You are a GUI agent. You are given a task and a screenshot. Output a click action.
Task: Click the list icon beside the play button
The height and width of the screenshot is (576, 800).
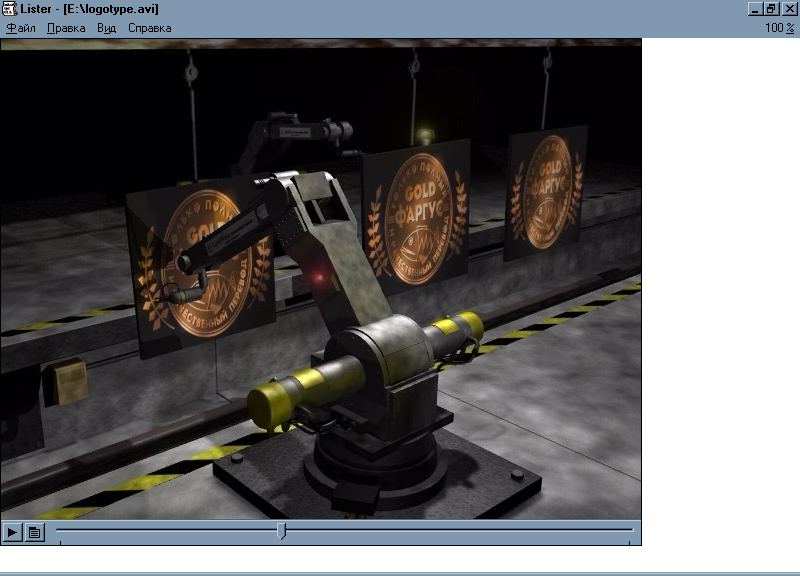pos(34,532)
